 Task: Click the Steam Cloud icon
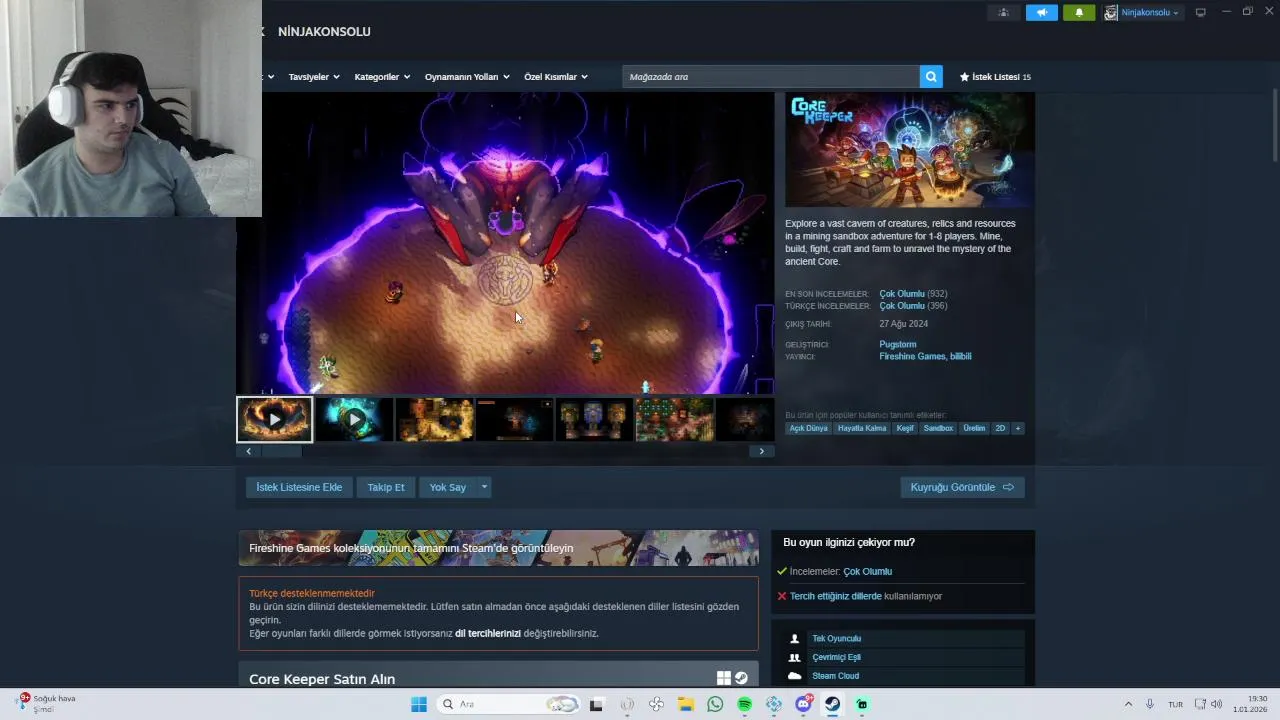click(x=795, y=676)
